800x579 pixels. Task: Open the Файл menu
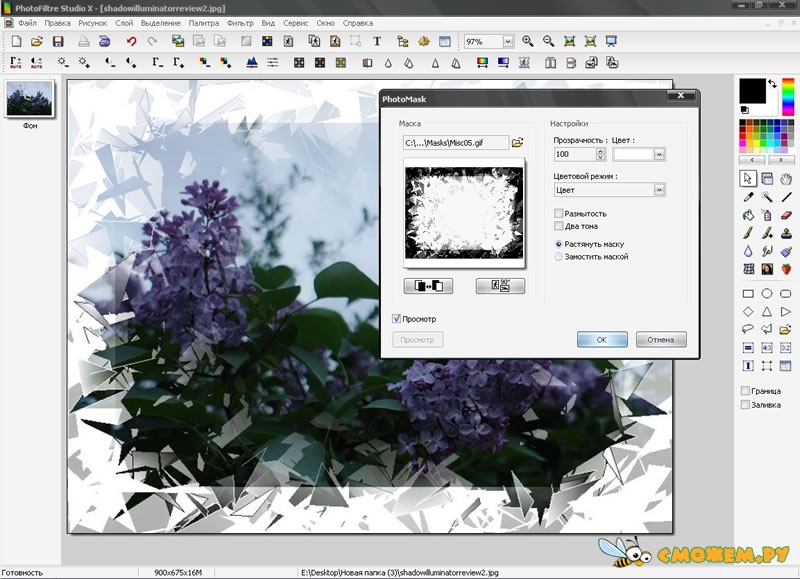pos(27,23)
